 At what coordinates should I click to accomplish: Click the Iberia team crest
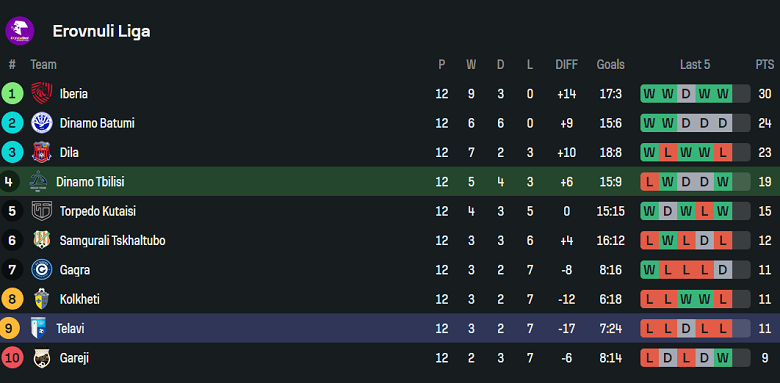pos(42,94)
